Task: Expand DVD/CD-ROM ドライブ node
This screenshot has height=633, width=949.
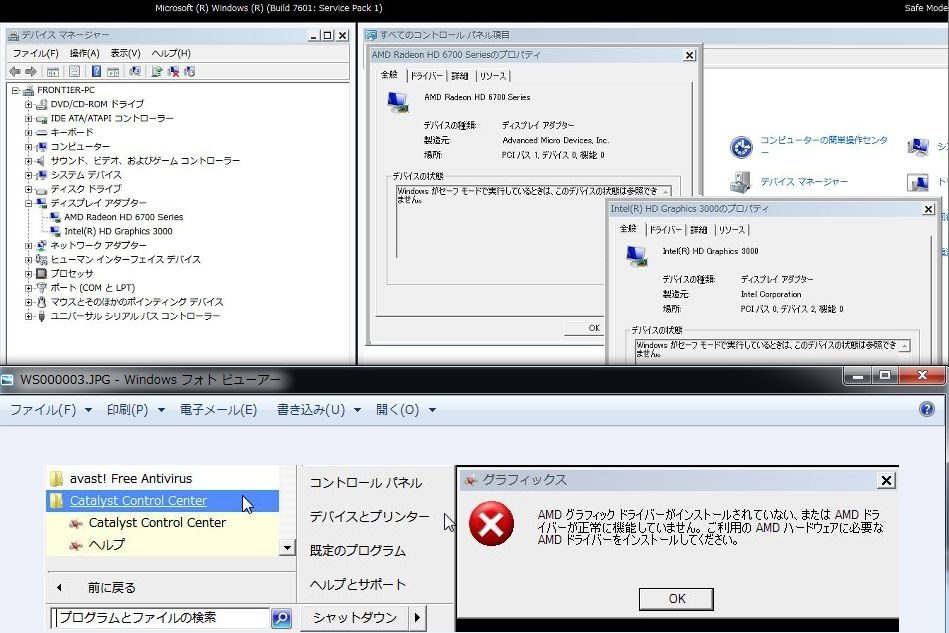Action: pyautogui.click(x=28, y=104)
